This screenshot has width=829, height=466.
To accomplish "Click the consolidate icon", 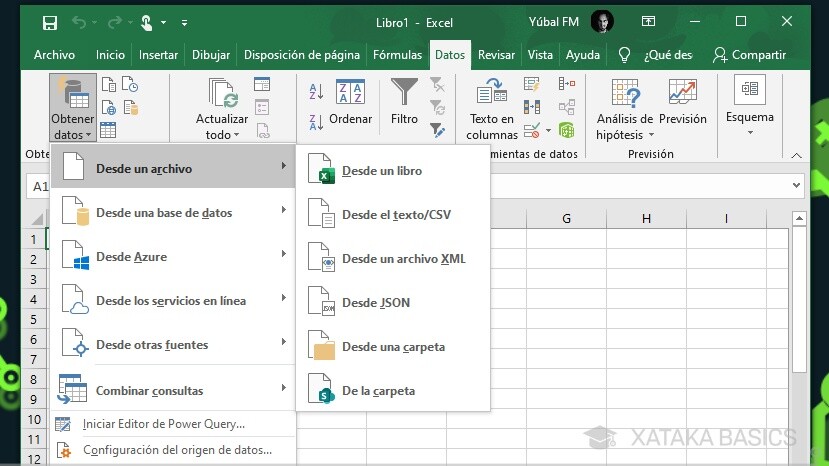I will pyautogui.click(x=567, y=84).
